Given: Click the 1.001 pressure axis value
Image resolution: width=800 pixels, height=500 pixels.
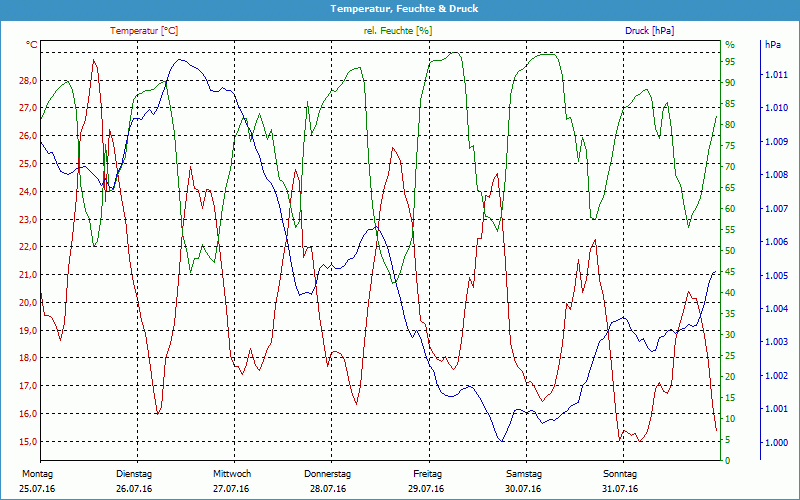Looking at the screenshot, I should pyautogui.click(x=776, y=408).
